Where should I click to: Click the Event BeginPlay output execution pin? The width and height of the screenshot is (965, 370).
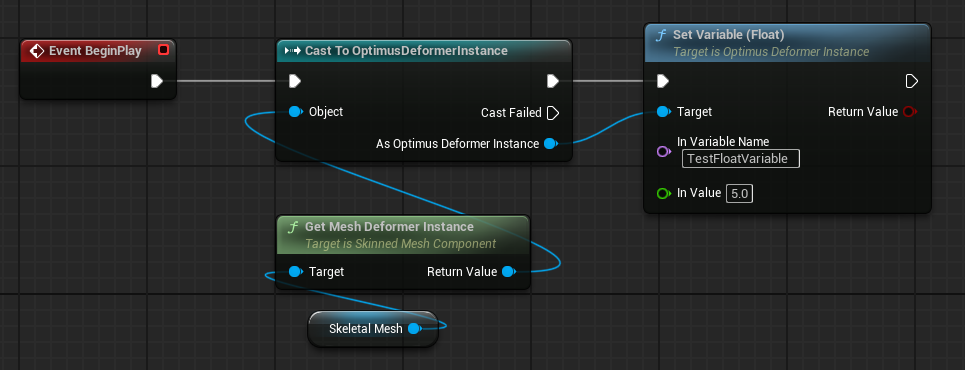pyautogui.click(x=156, y=81)
